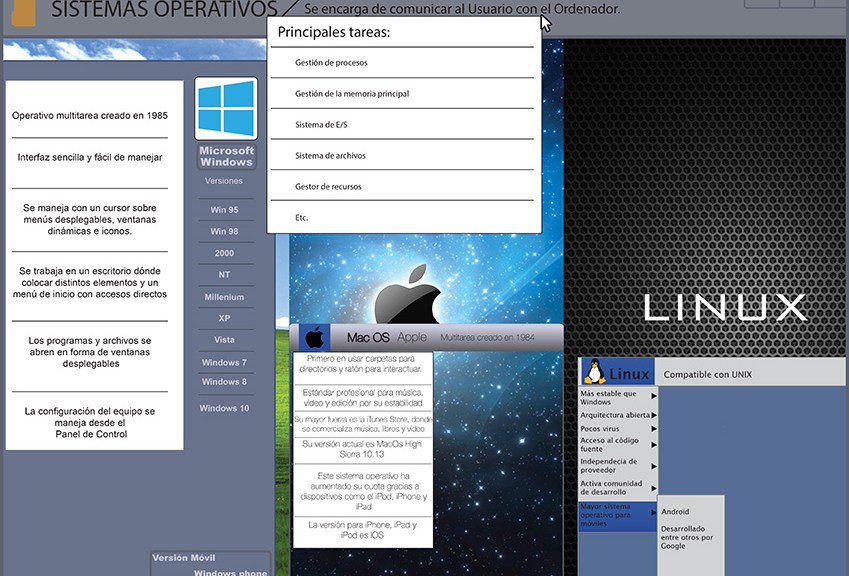This screenshot has width=849, height=576.
Task: Click the Millenium version button
Action: 224,297
